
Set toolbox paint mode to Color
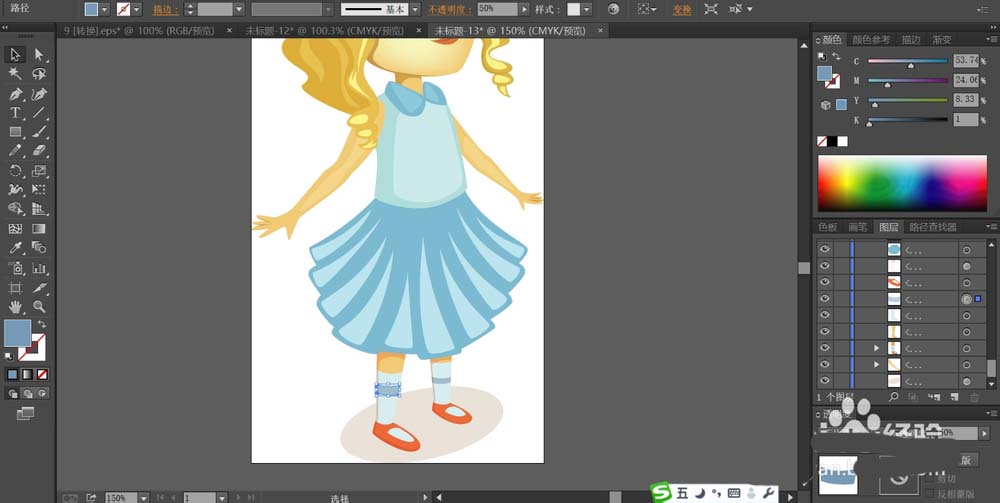coord(13,374)
